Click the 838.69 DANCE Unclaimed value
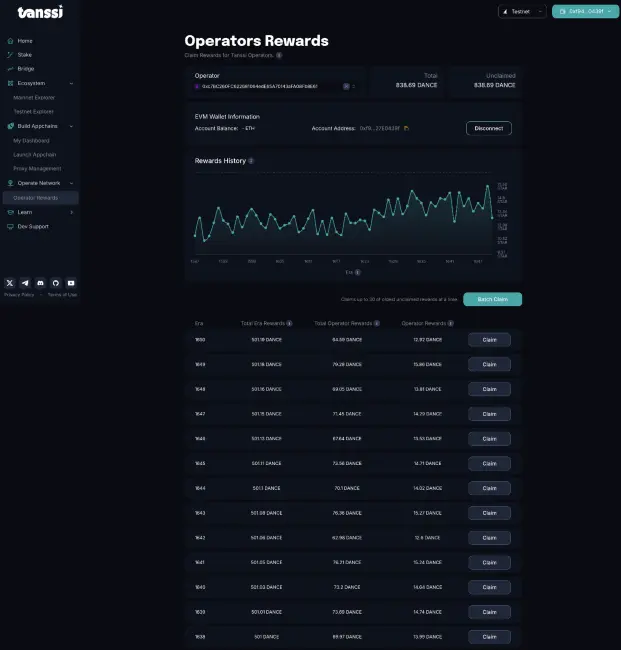The image size is (621, 650). [x=495, y=85]
